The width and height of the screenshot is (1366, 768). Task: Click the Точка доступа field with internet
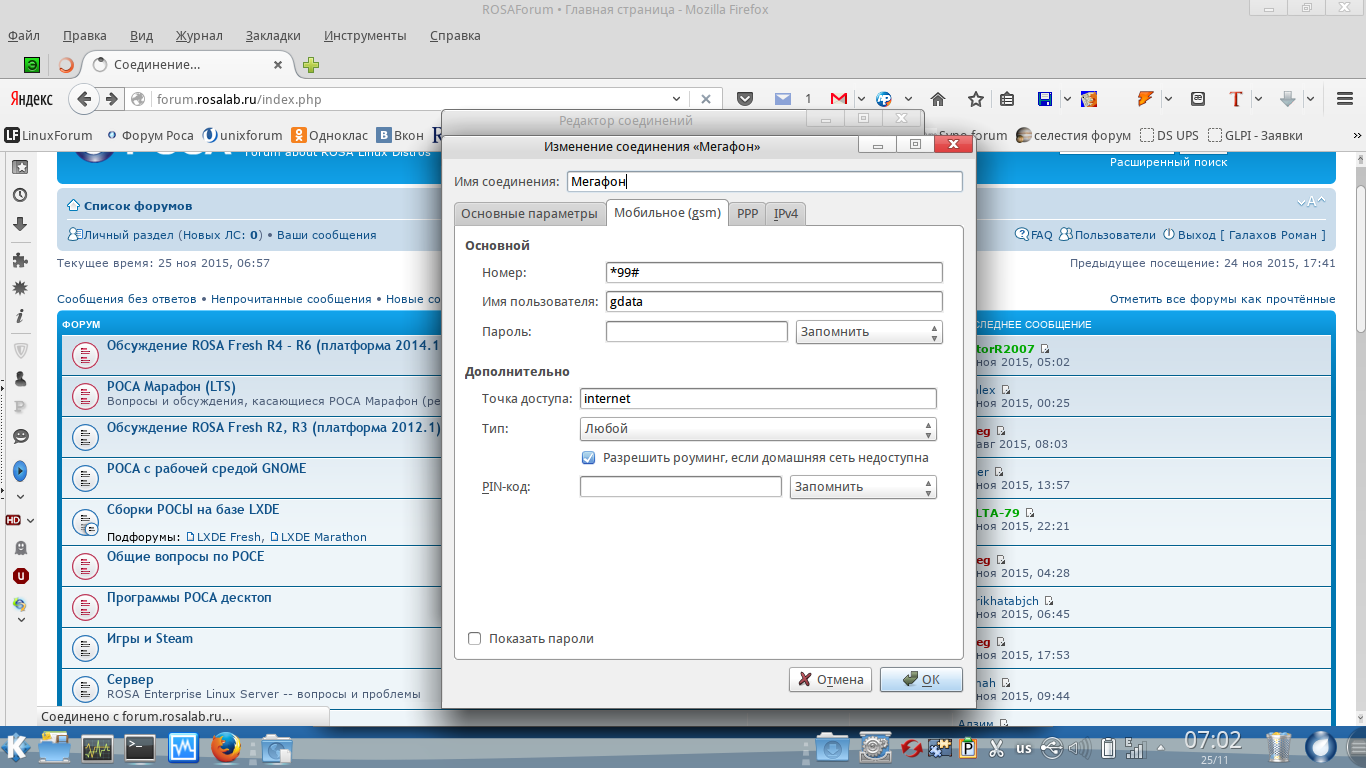[x=758, y=398]
